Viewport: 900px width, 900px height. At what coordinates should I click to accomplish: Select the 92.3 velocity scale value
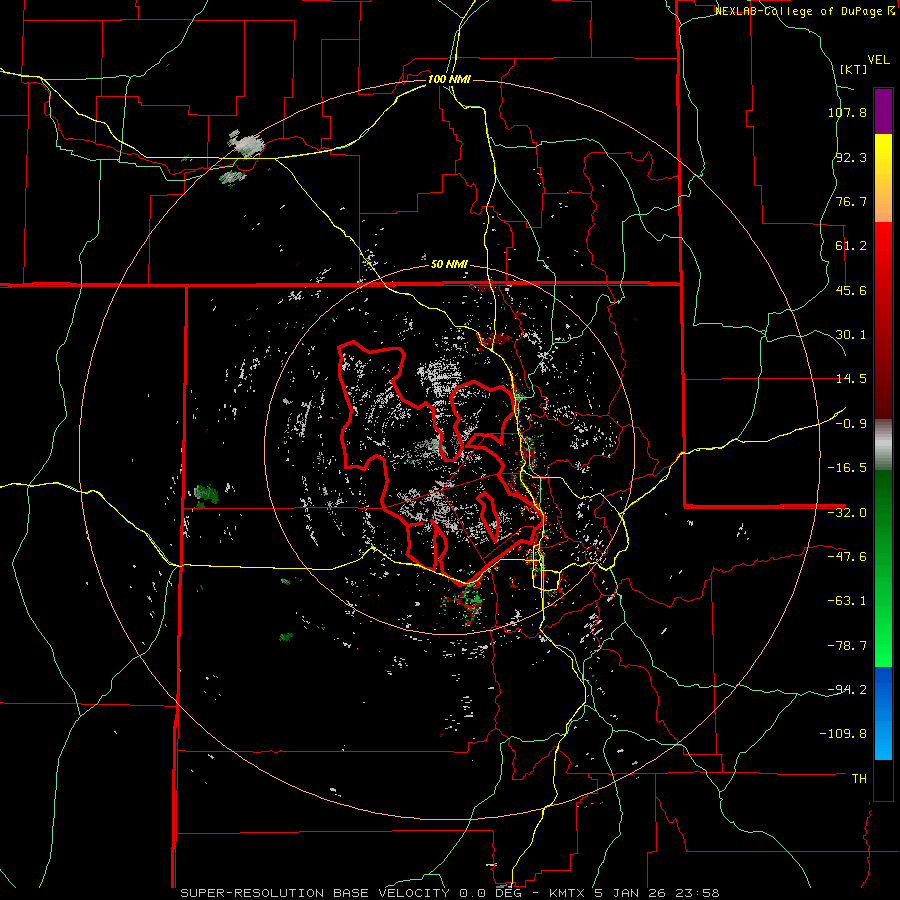tap(851, 157)
